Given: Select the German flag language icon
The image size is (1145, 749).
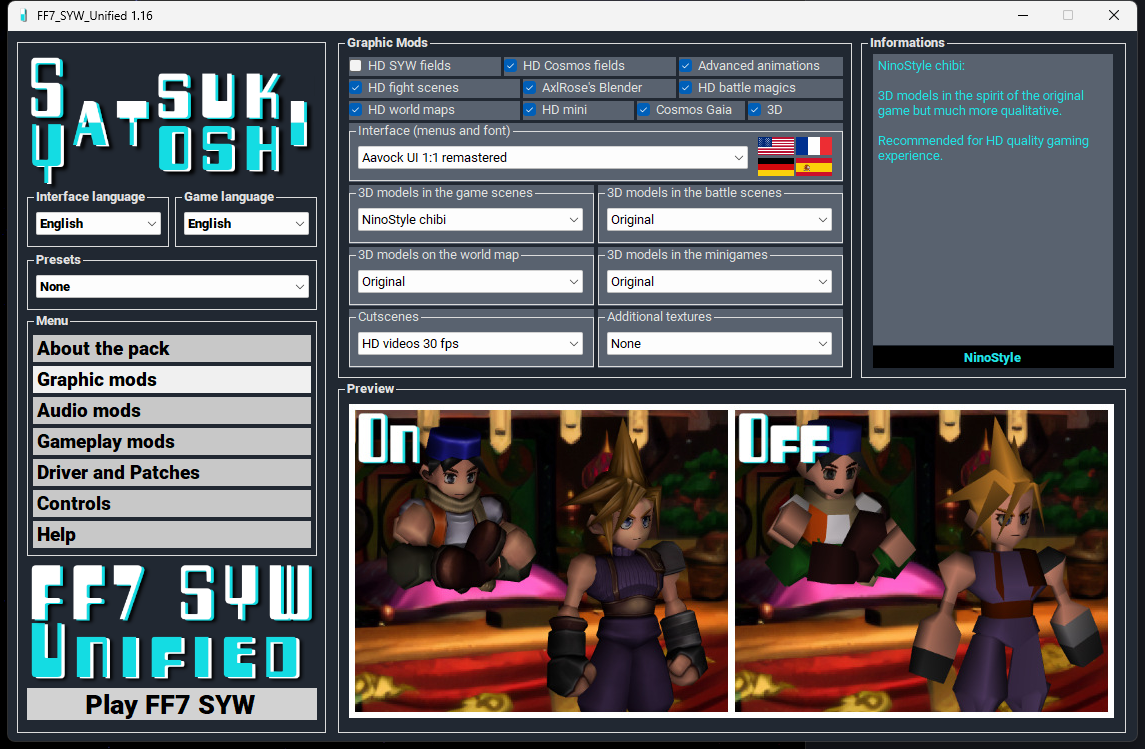Looking at the screenshot, I should (776, 166).
